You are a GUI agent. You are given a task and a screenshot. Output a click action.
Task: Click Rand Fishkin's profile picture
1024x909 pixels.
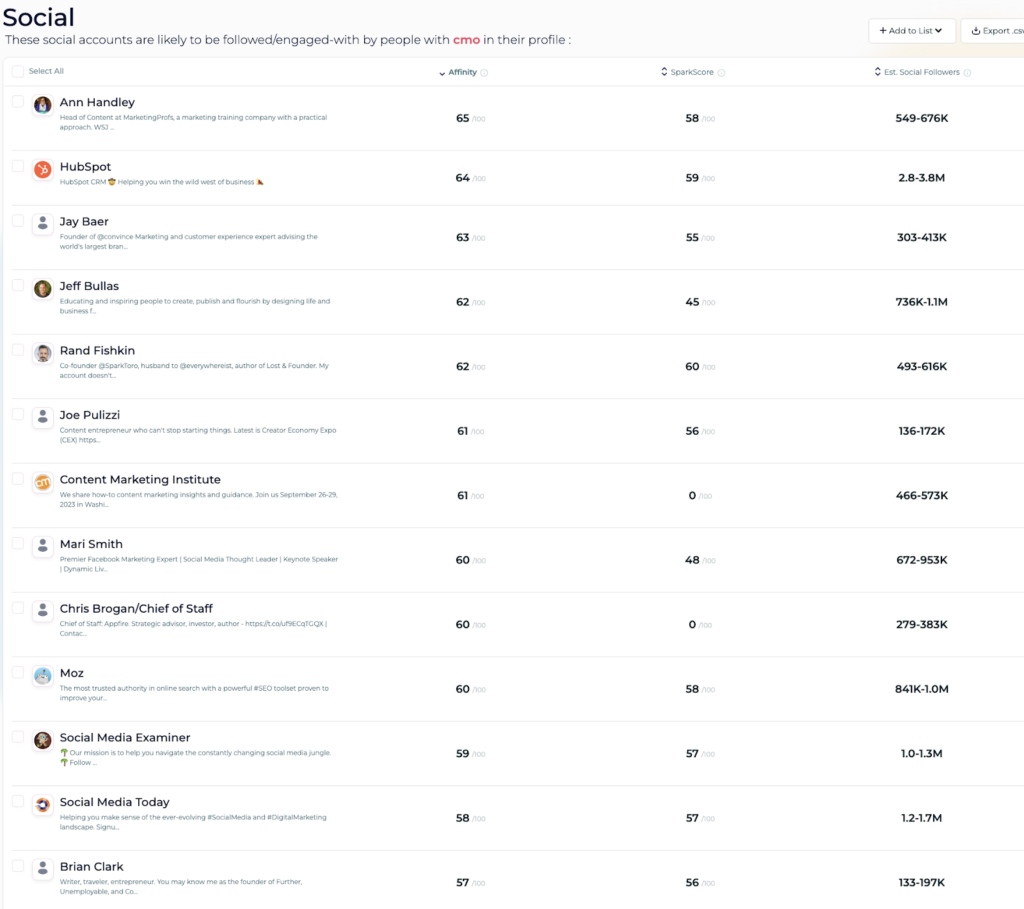42,354
